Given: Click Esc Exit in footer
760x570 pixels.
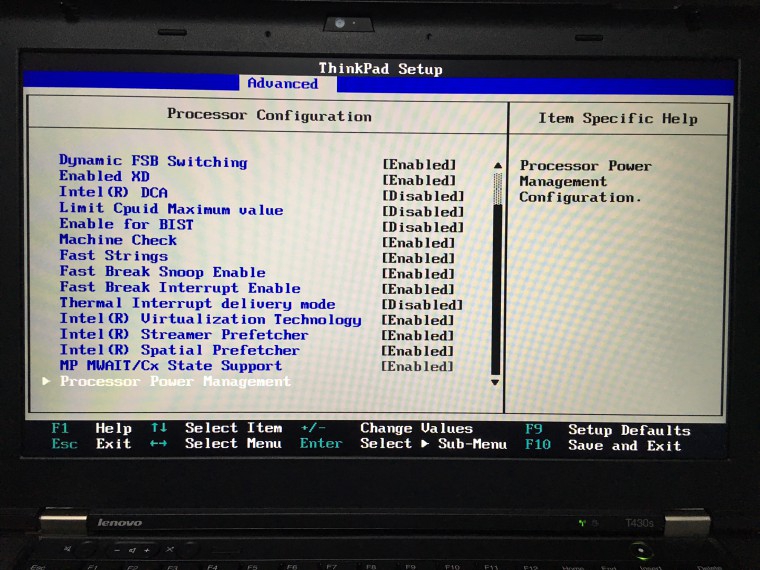Looking at the screenshot, I should point(92,444).
